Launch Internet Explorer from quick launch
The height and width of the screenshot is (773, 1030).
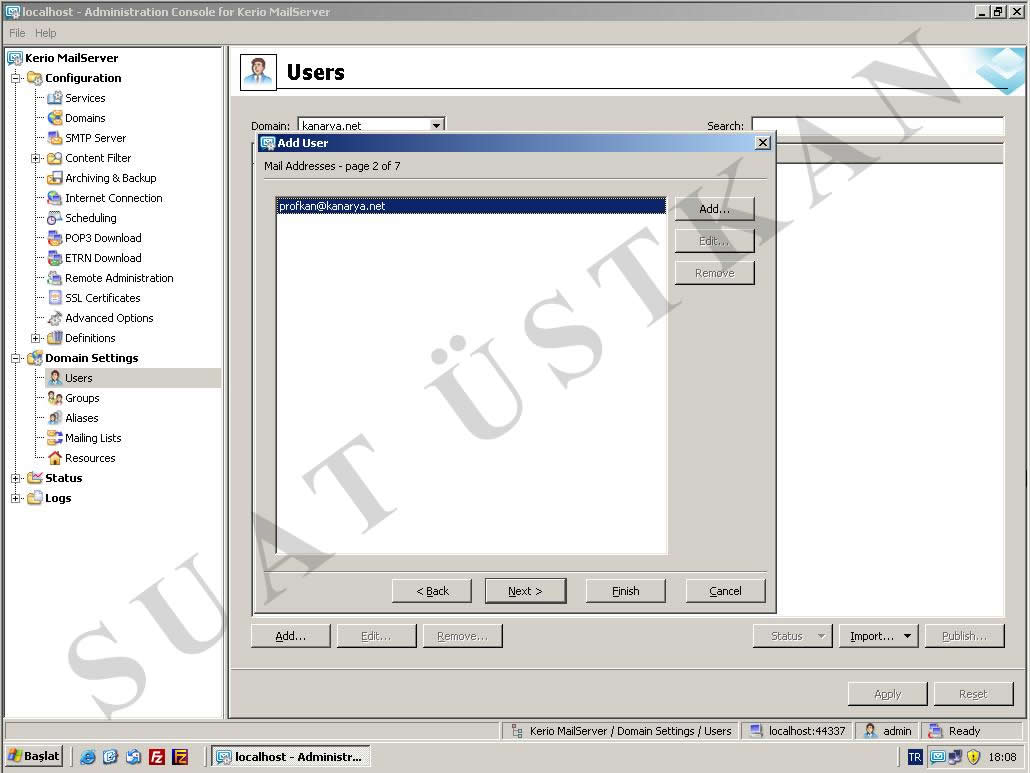click(87, 757)
